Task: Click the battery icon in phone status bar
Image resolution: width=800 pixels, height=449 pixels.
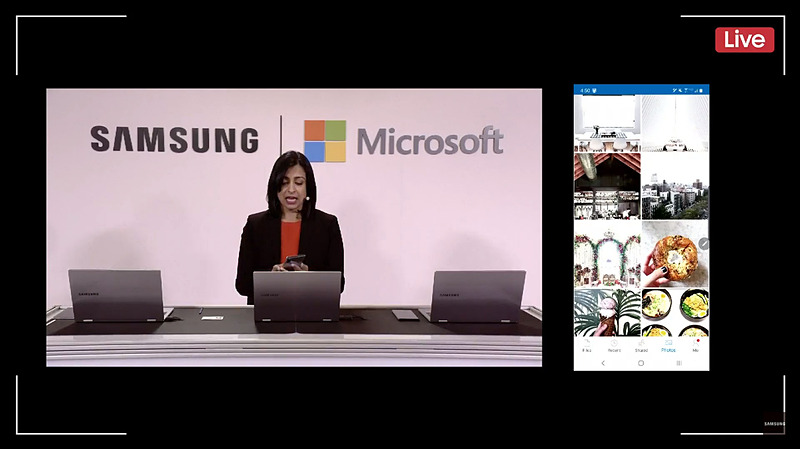Action: coord(701,90)
